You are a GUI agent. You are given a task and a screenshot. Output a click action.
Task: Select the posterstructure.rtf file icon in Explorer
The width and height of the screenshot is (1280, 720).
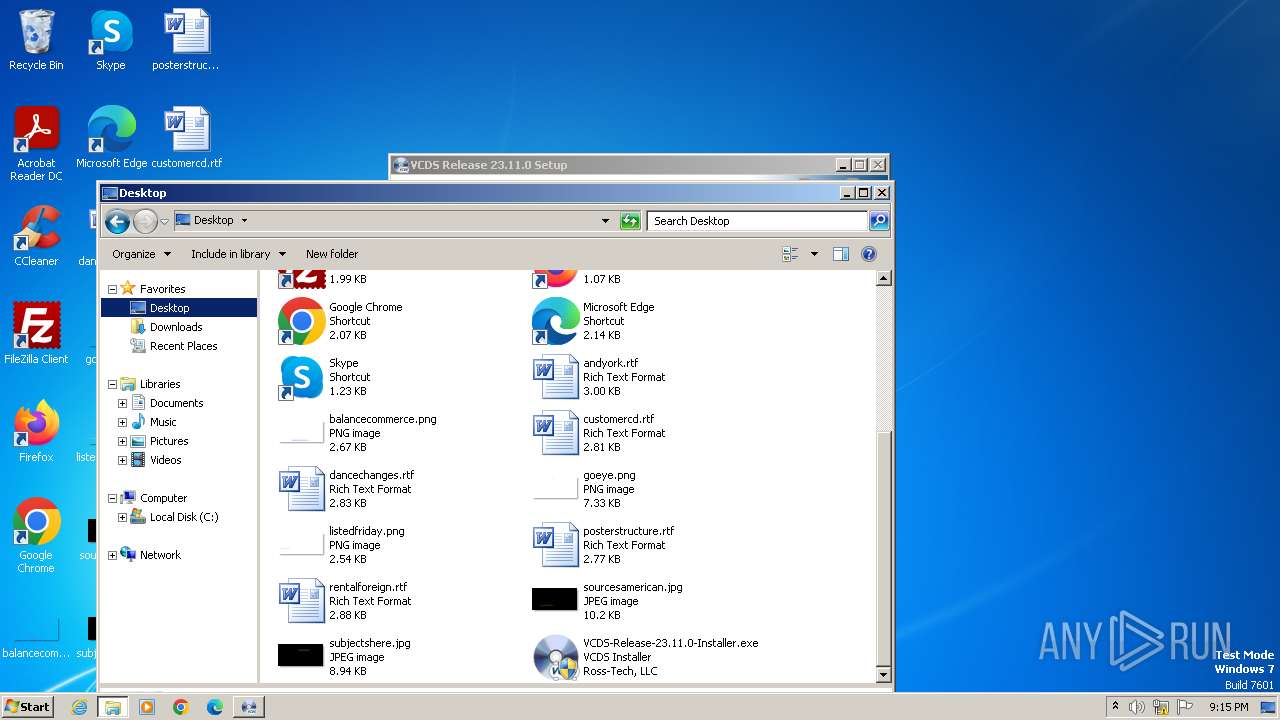click(x=555, y=545)
